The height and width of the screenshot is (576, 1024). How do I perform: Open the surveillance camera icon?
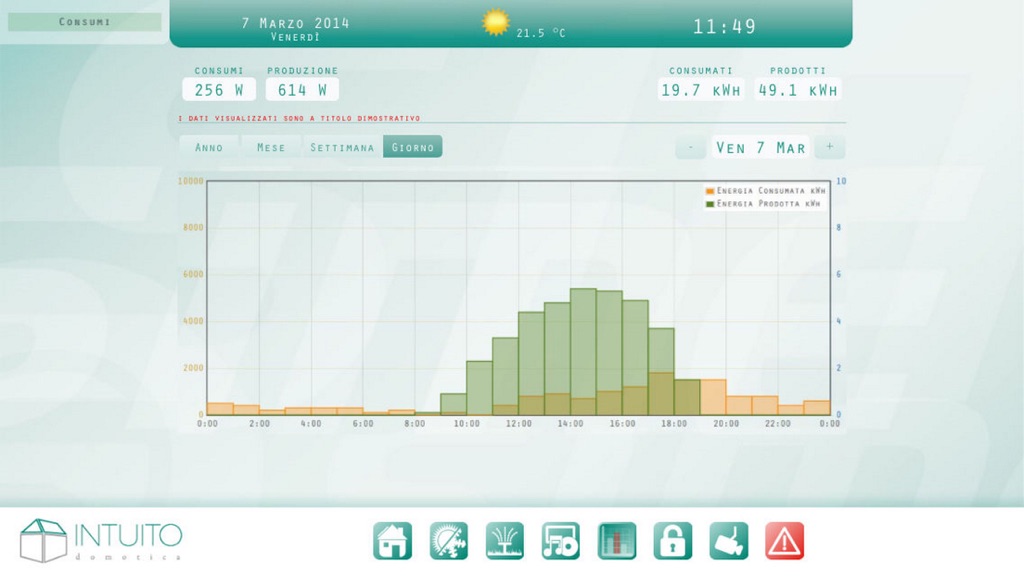[x=729, y=541]
